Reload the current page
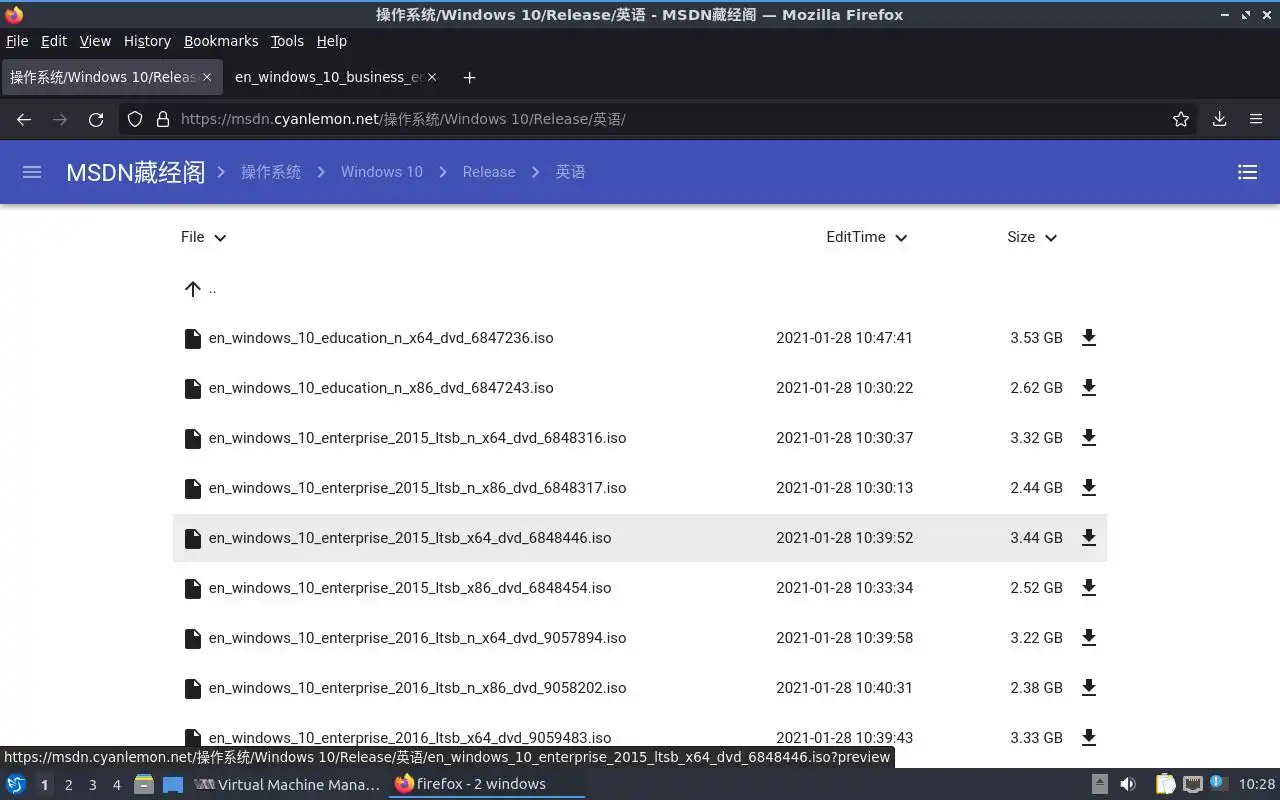The image size is (1280, 800). tap(96, 119)
